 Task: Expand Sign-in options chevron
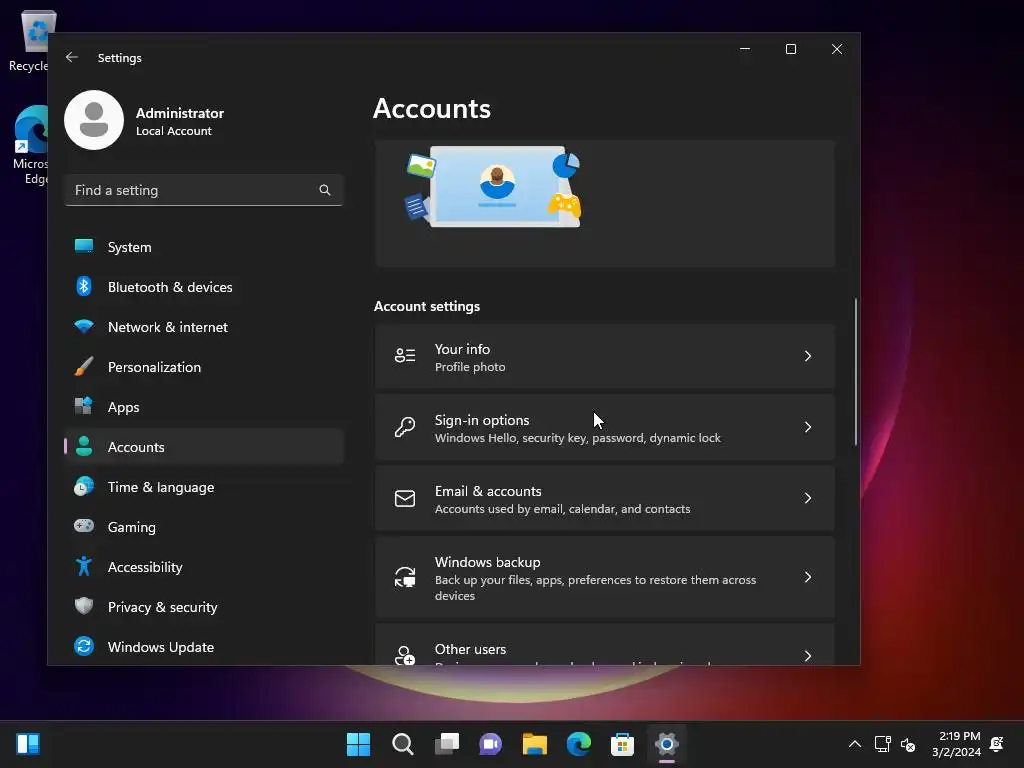tap(808, 427)
